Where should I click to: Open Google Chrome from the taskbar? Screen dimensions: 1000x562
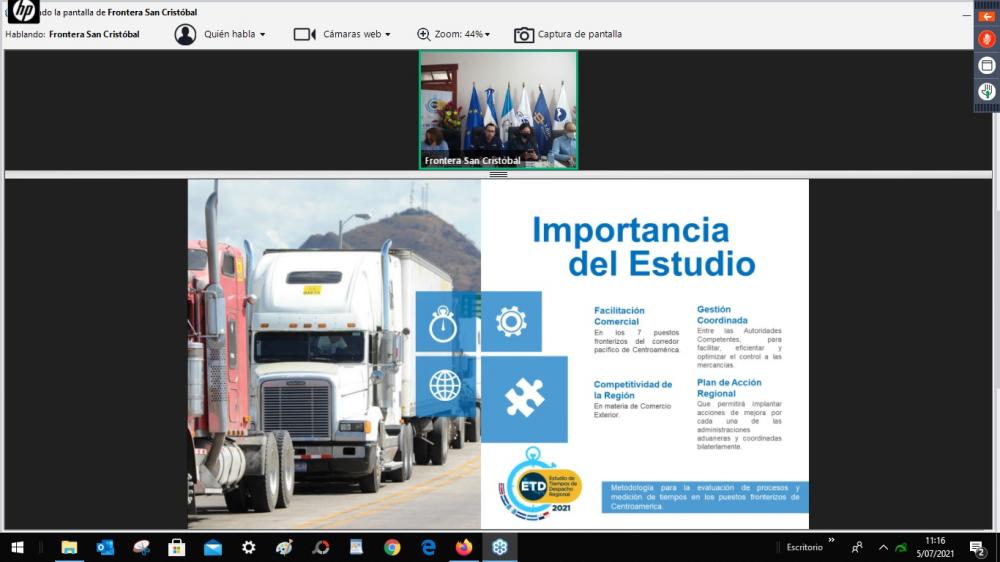[392, 547]
